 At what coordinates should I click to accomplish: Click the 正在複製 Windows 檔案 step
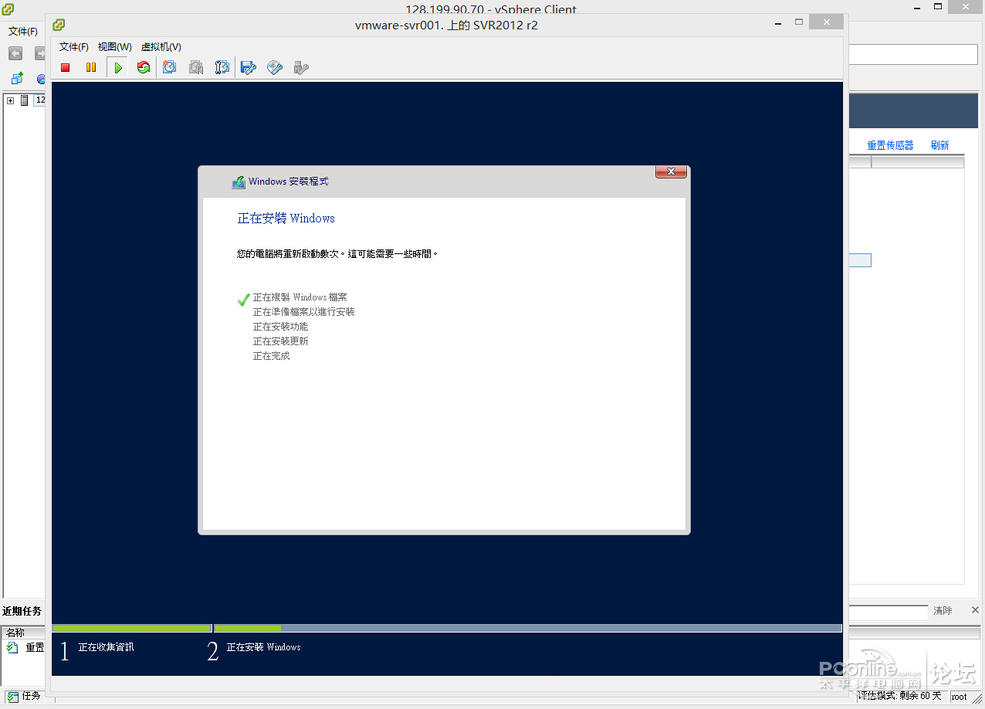tap(300, 297)
